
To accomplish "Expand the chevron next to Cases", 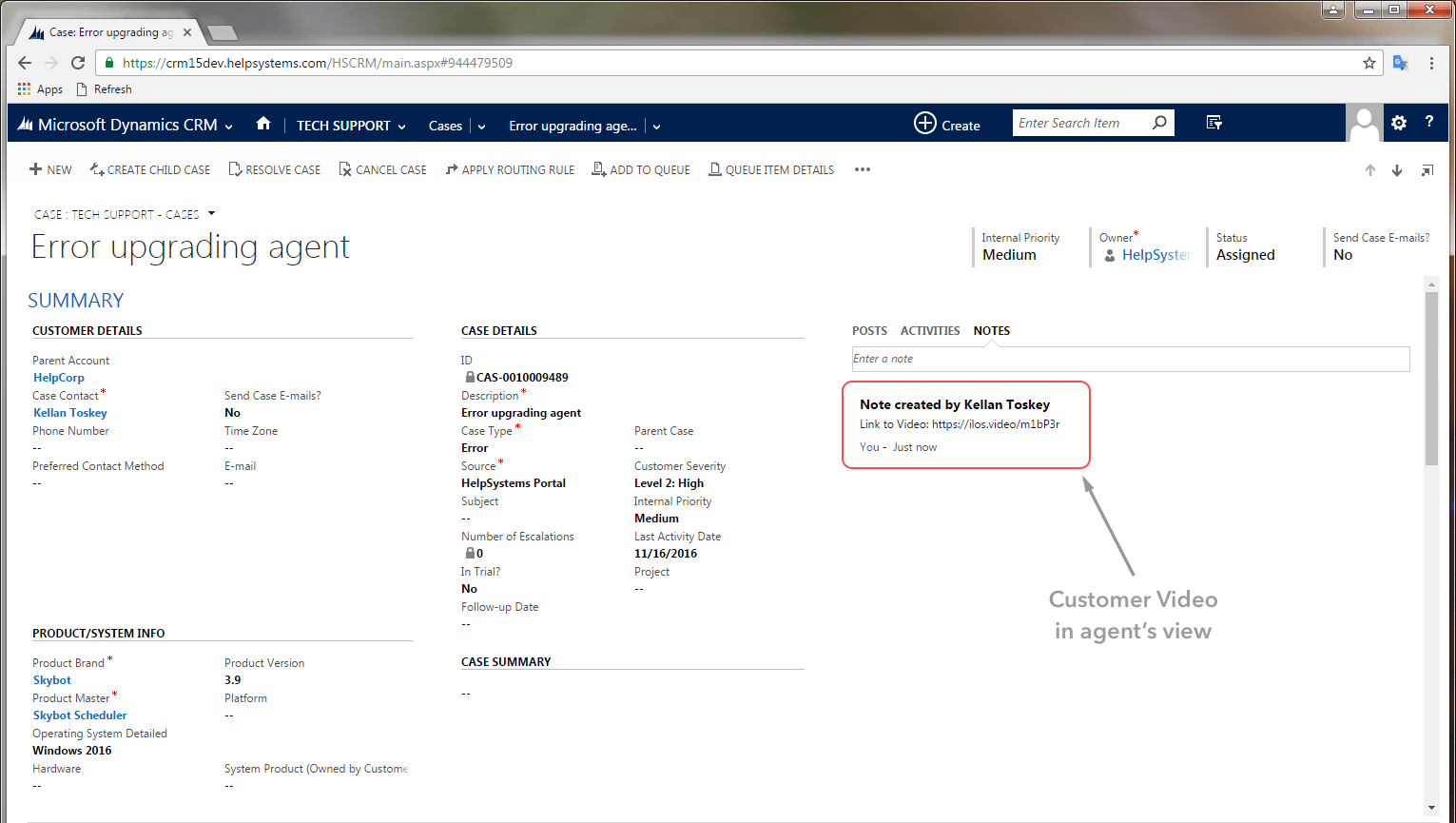I will (x=481, y=127).
